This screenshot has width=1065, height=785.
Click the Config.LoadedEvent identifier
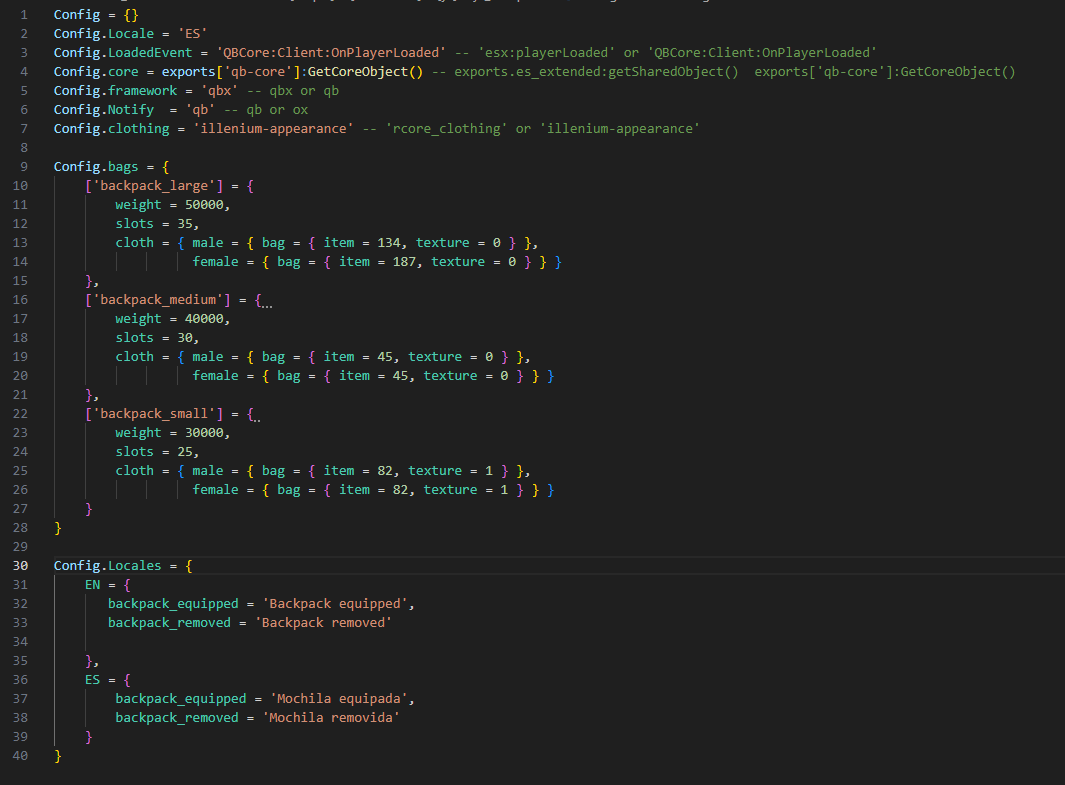click(123, 52)
